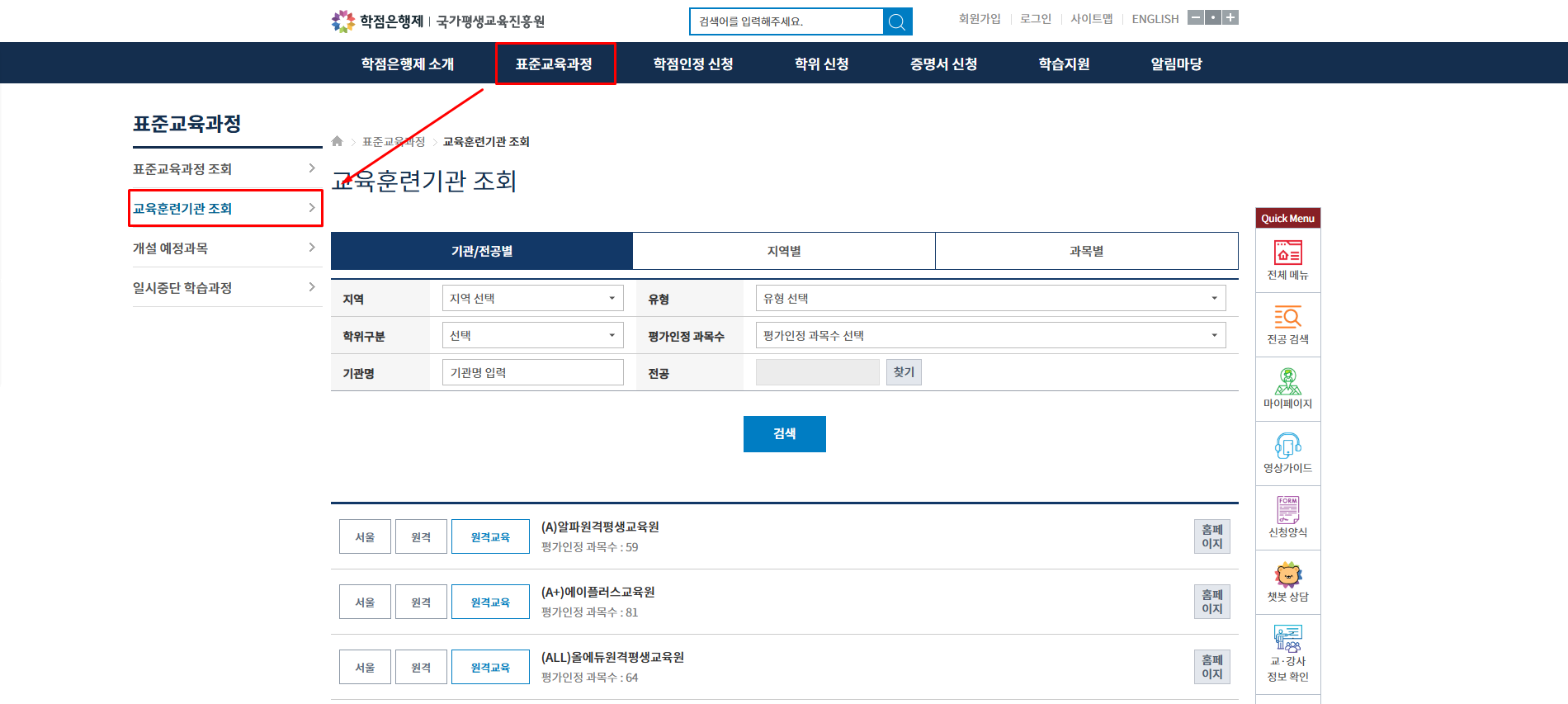Image resolution: width=1568 pixels, height=704 pixels.
Task: Click 원격교육 tag in 알파원격평생교육원 row
Action: click(x=490, y=536)
